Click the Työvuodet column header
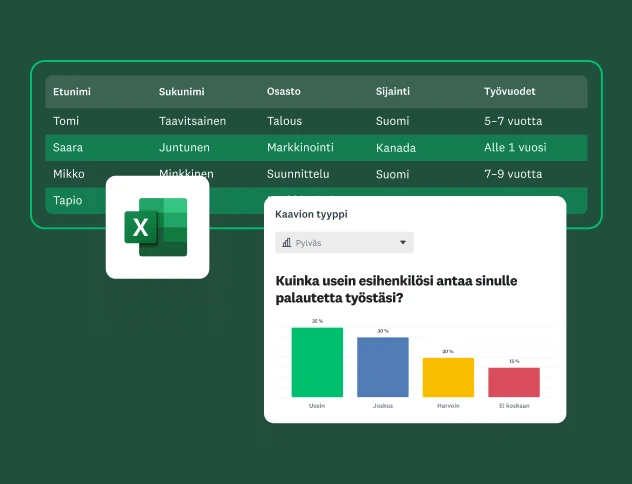Viewport: 632px width, 484px height. coord(509,91)
